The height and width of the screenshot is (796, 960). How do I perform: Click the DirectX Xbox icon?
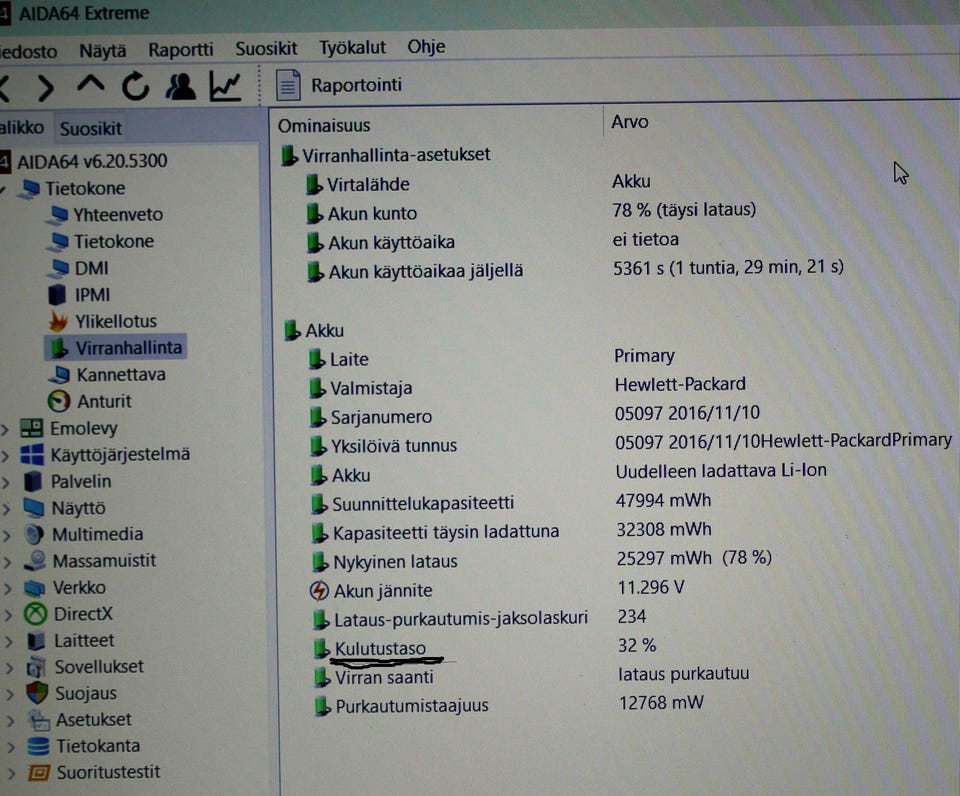pos(36,614)
